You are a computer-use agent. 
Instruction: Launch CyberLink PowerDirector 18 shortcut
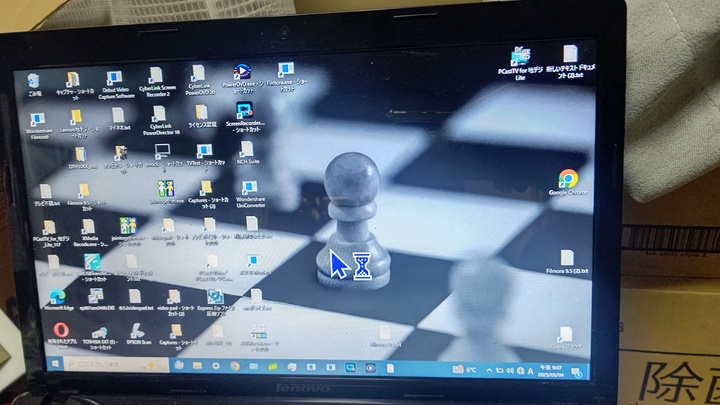(160, 120)
